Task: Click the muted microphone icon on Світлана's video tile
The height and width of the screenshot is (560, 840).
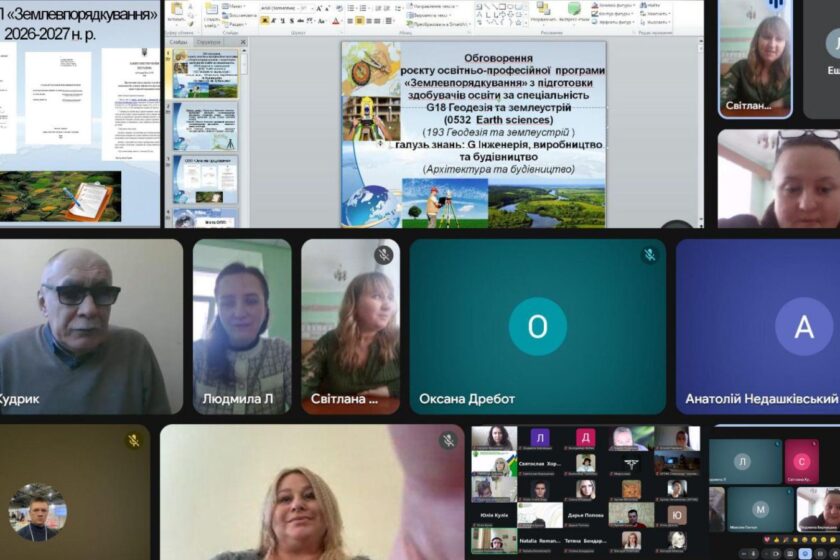Action: 383,255
